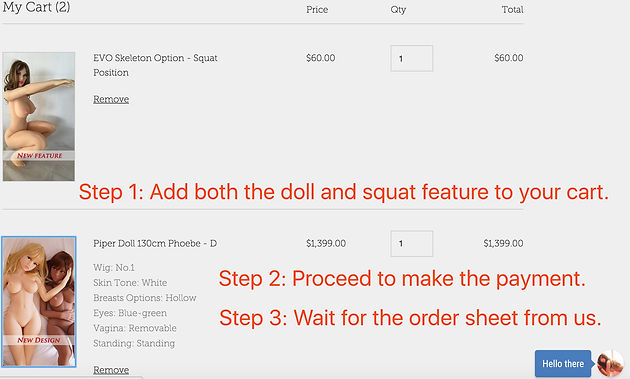Click the $1,399.00 total amount
Screen dimensions: 630x379
503,243
